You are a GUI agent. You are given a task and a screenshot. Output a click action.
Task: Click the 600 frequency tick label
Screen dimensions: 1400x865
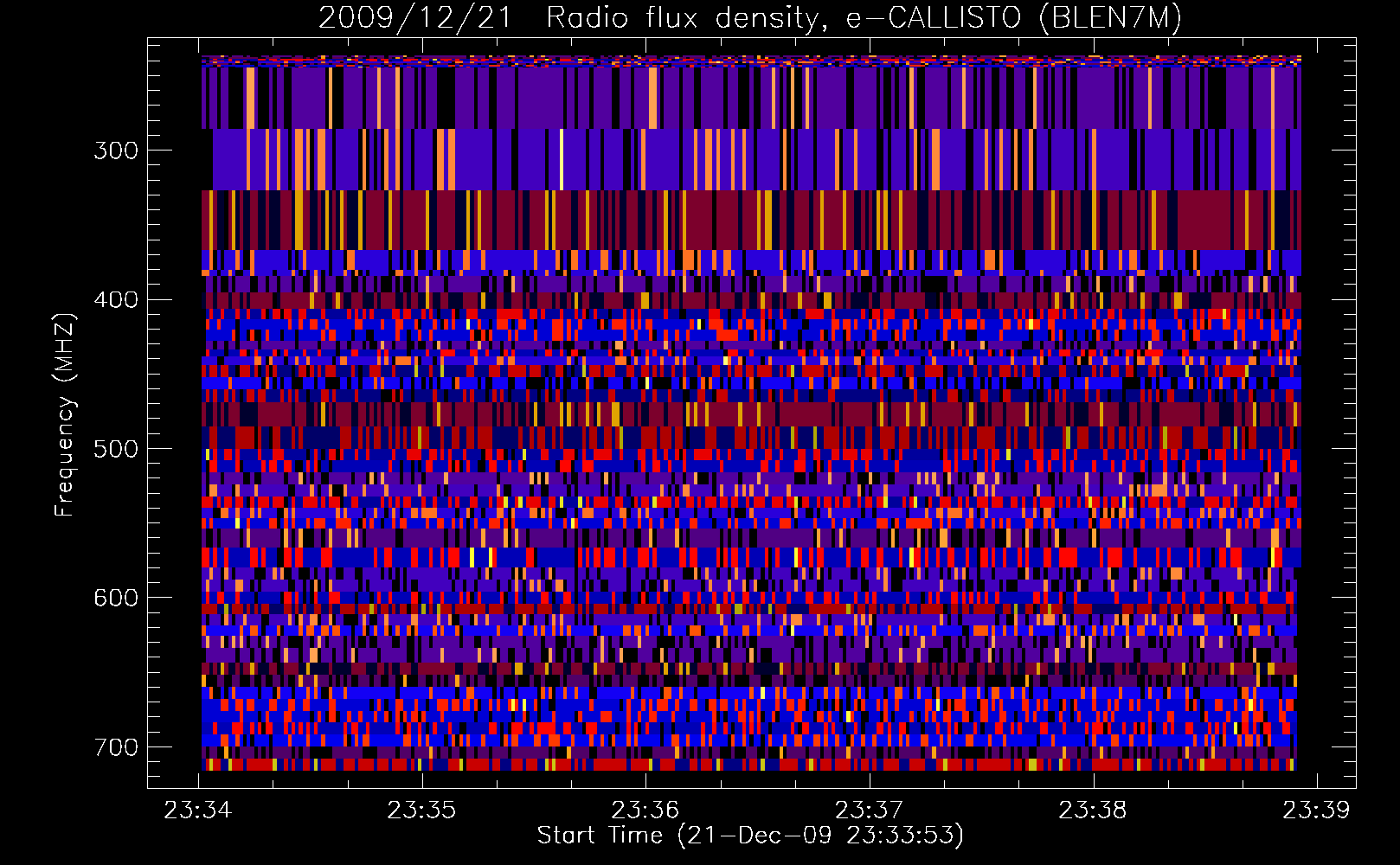[x=116, y=598]
